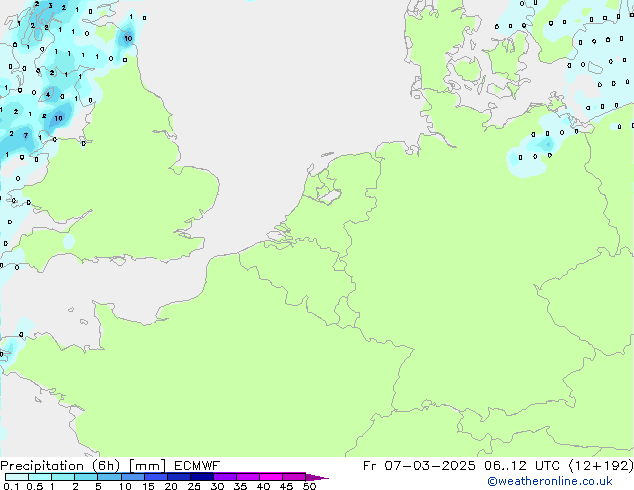Select the 1–2 mm legend color
The height and width of the screenshot is (490, 634).
point(63,477)
